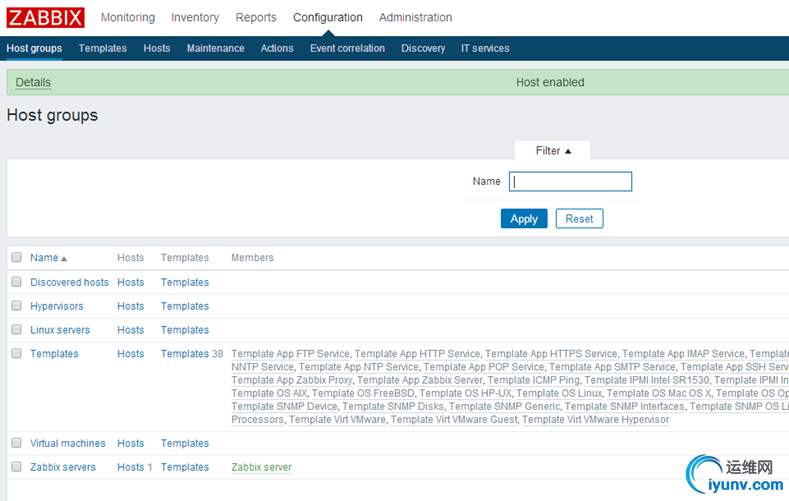
Task: Open Hosts 1 link in Zabbix servers row
Action: click(x=131, y=467)
